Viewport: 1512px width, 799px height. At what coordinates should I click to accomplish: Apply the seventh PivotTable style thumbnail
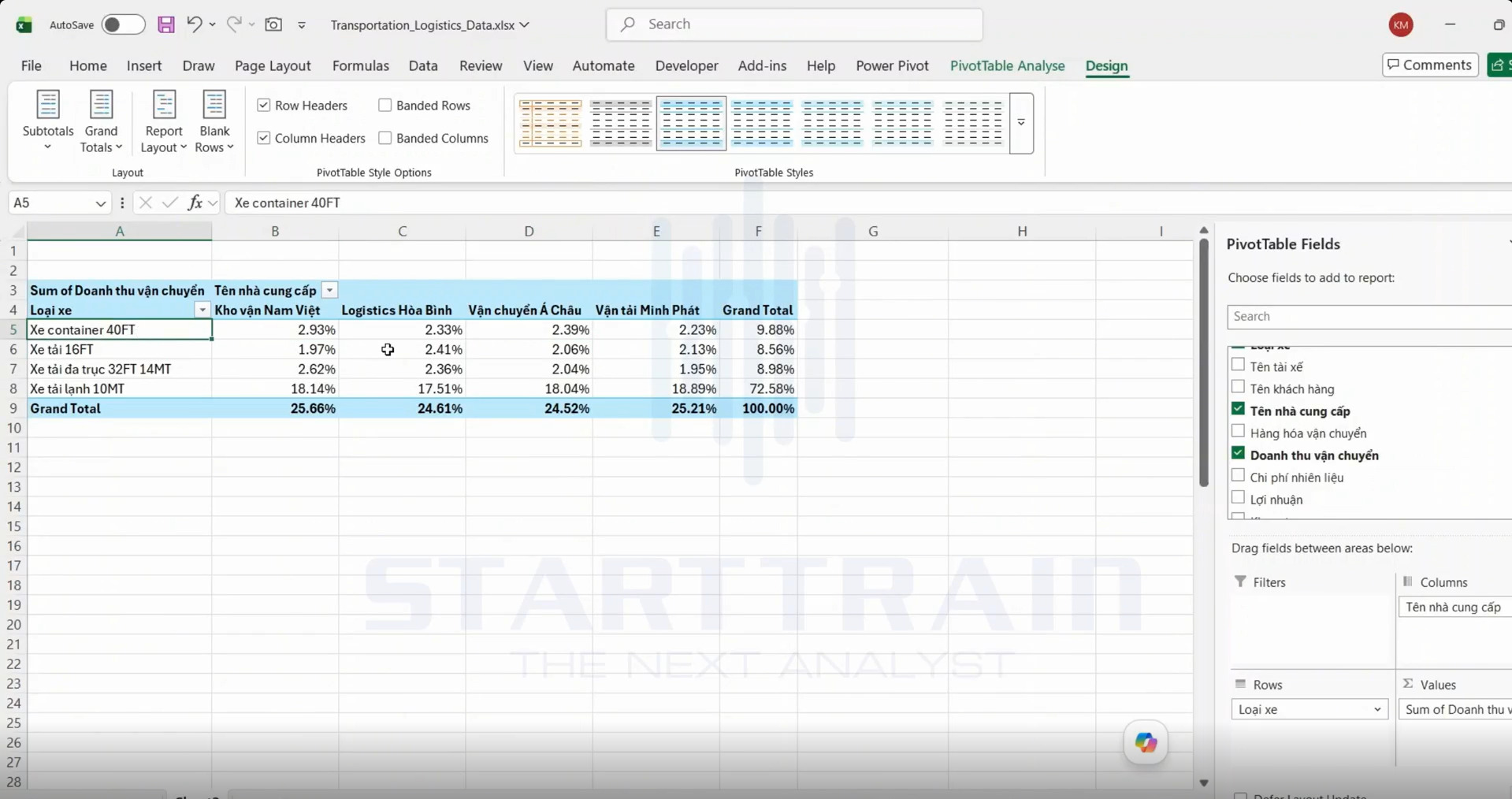(973, 123)
